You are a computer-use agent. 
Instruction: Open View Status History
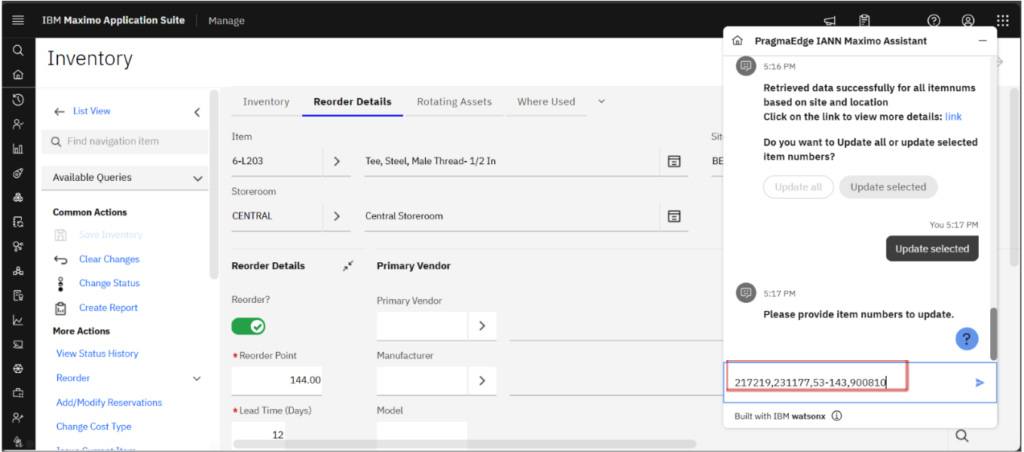tap(97, 353)
